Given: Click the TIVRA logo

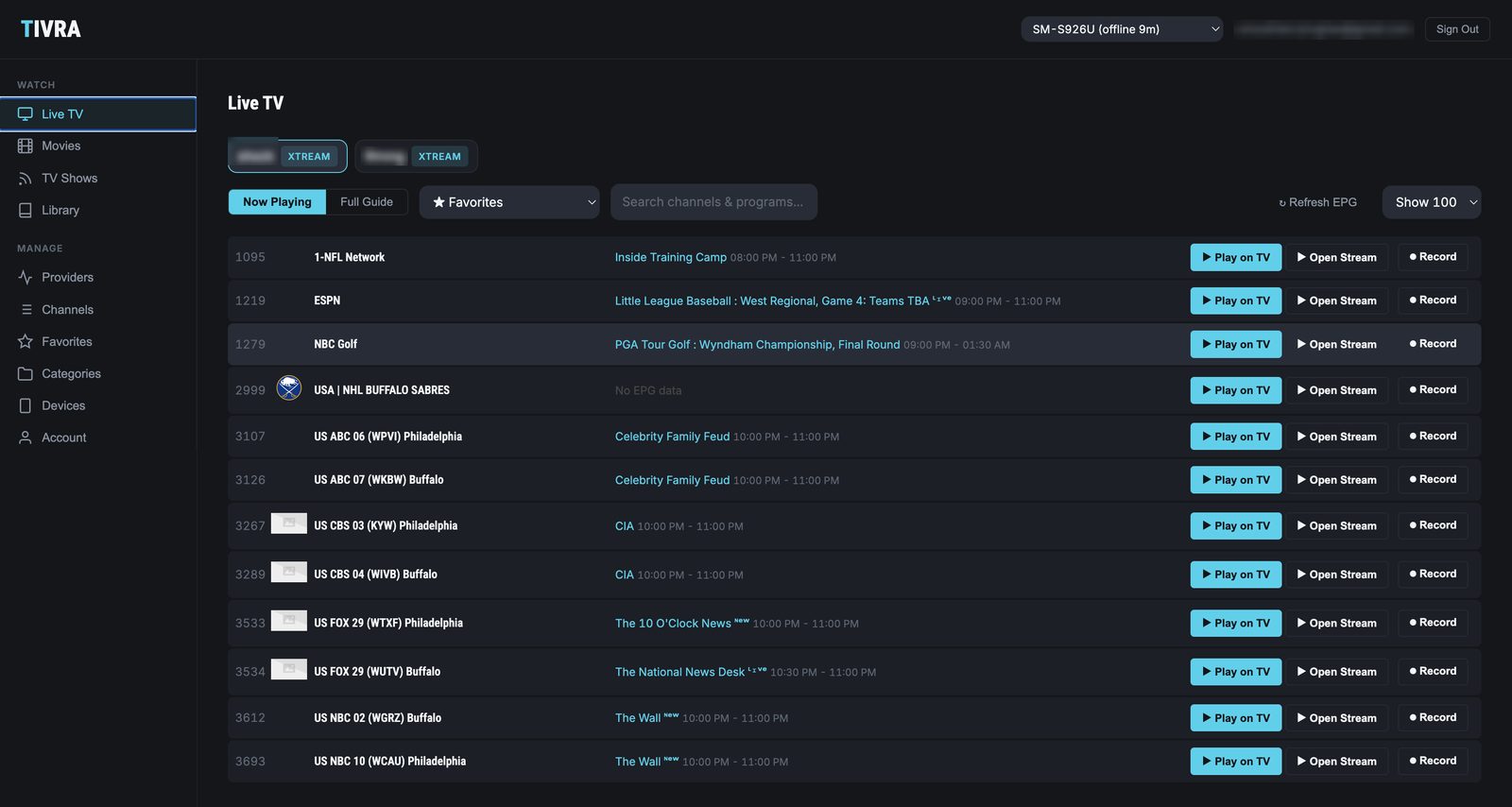Looking at the screenshot, I should coord(51,29).
